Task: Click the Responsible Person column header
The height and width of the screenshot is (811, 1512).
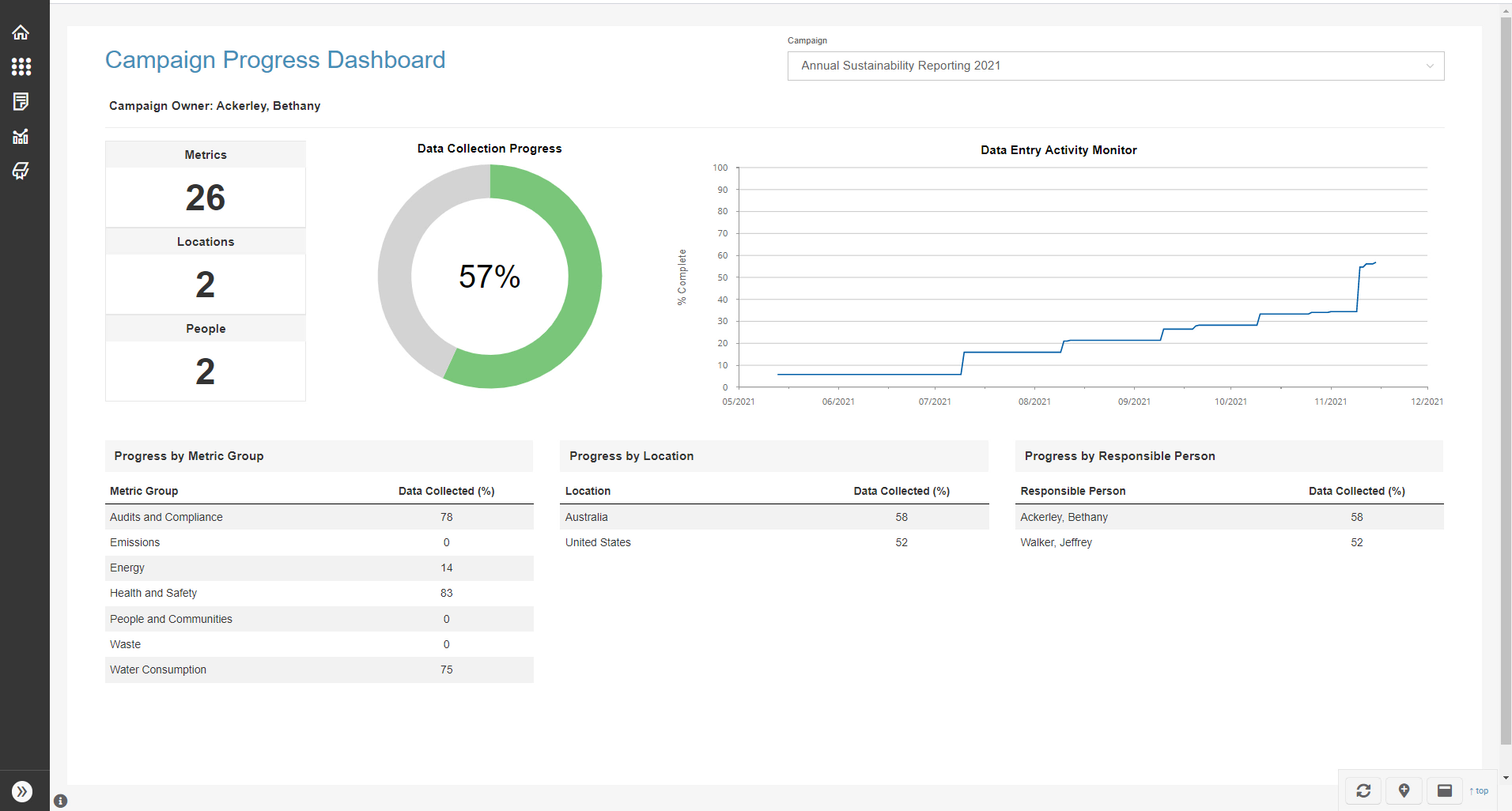Action: (x=1073, y=491)
